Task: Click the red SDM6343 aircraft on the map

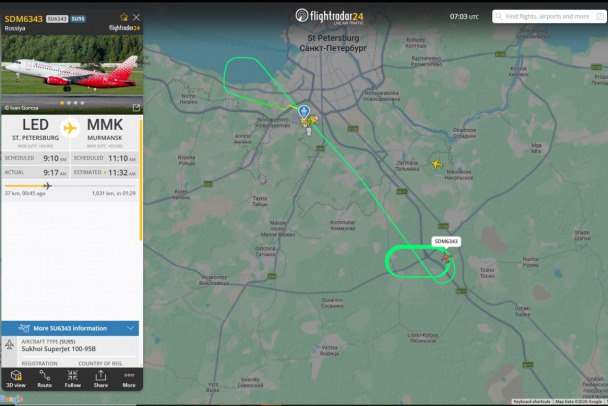Action: pyautogui.click(x=446, y=258)
